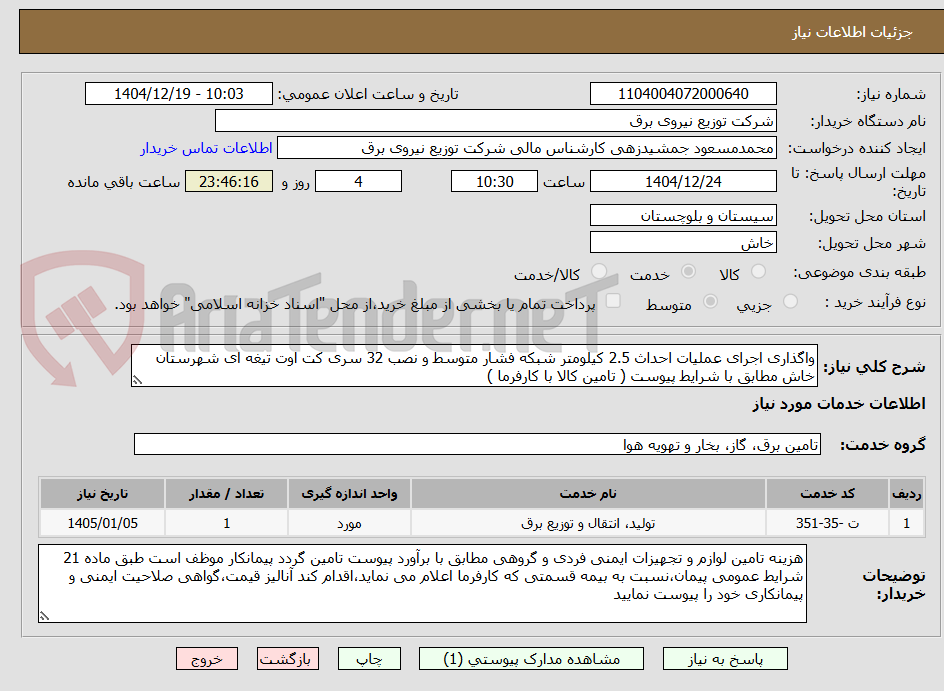Click the requester field محمدمسعود جمشیدزهی
This screenshot has width=944, height=691.
[527, 148]
